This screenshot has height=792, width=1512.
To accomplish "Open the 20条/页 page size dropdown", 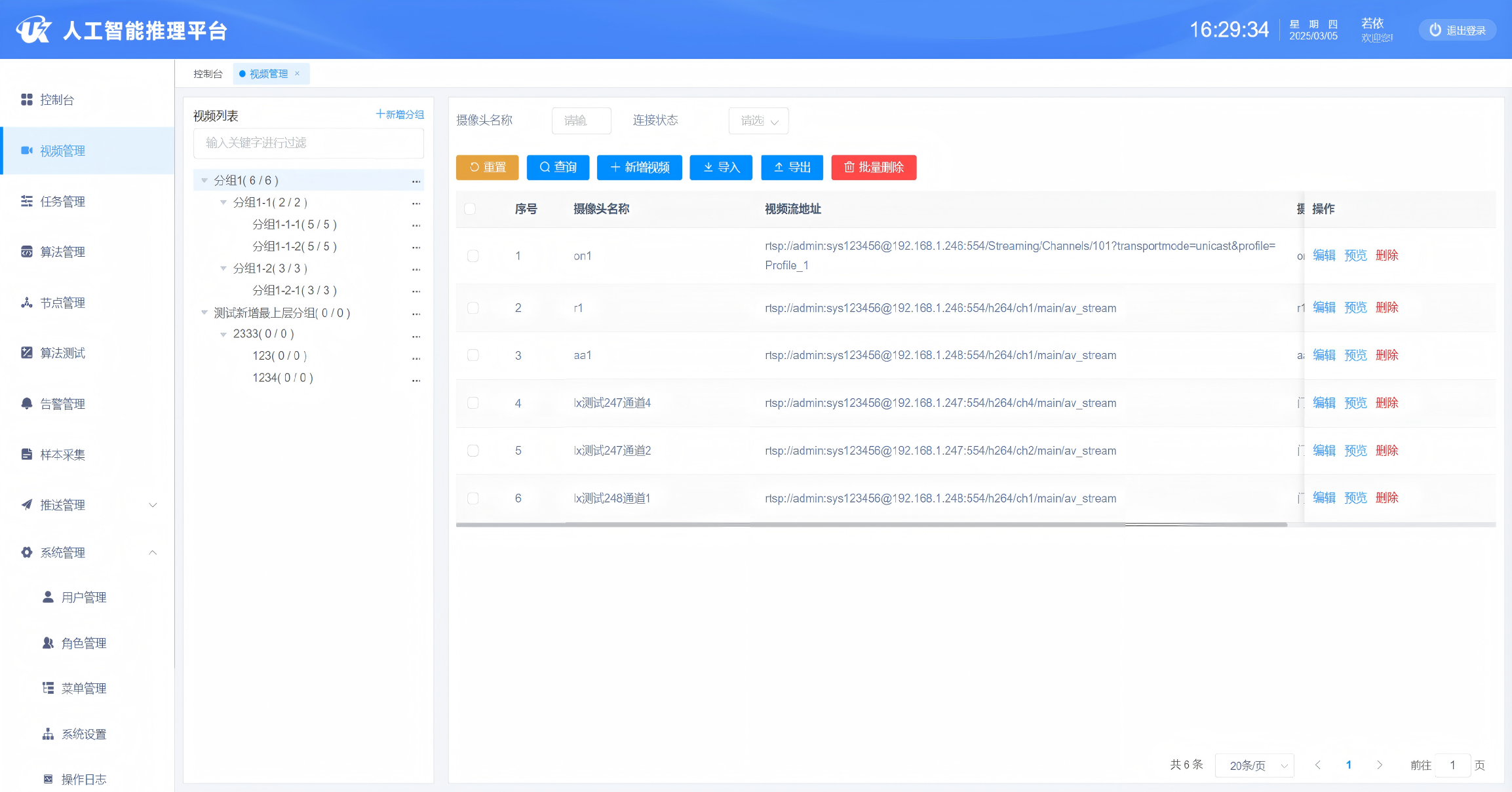I will (x=1254, y=765).
